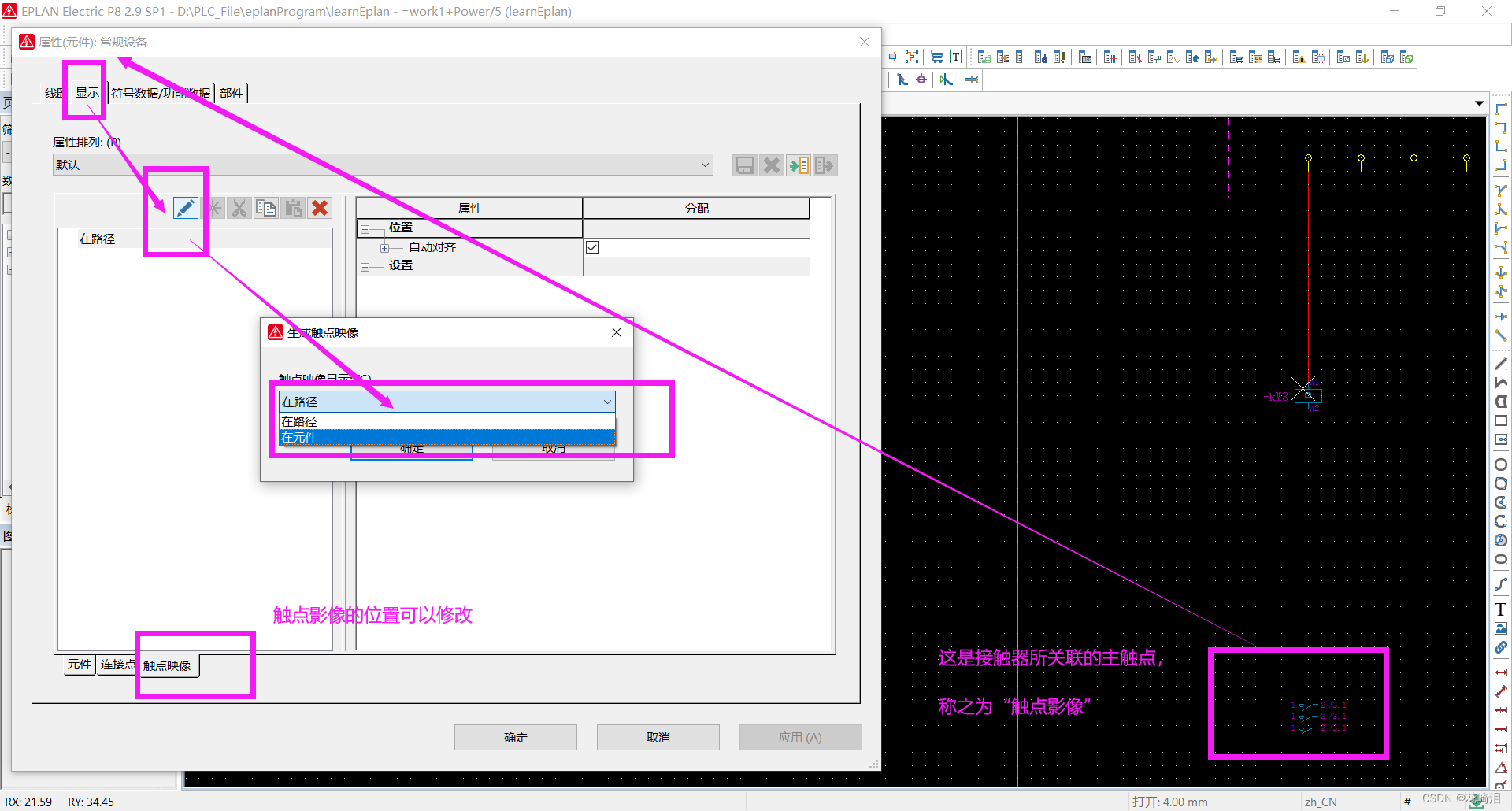Select the Text (T) tool in graphics toolbar

pos(1501,609)
